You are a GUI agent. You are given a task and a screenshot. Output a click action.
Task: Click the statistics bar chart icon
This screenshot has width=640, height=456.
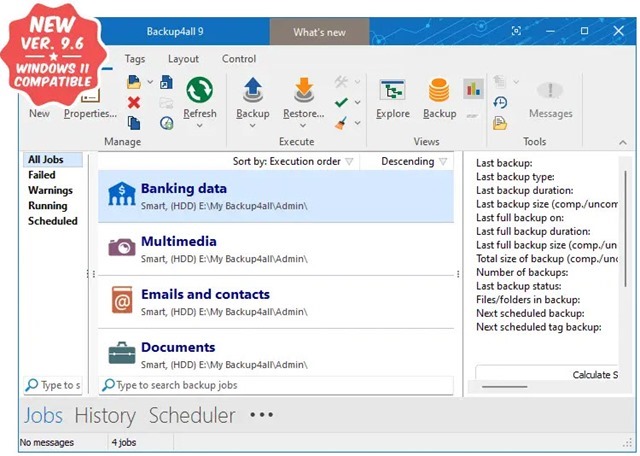473,90
